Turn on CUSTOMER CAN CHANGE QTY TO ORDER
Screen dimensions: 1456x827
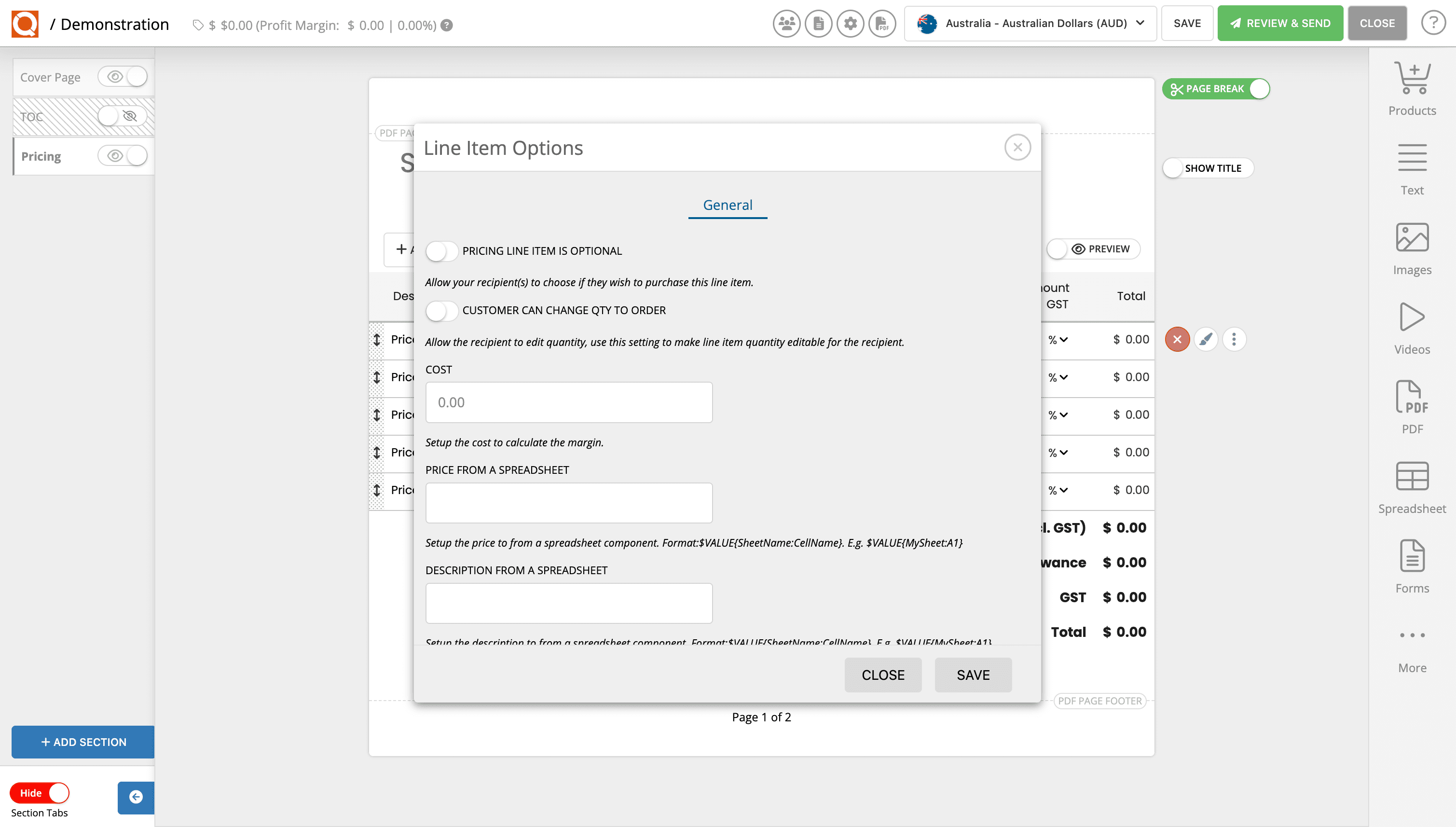442,310
